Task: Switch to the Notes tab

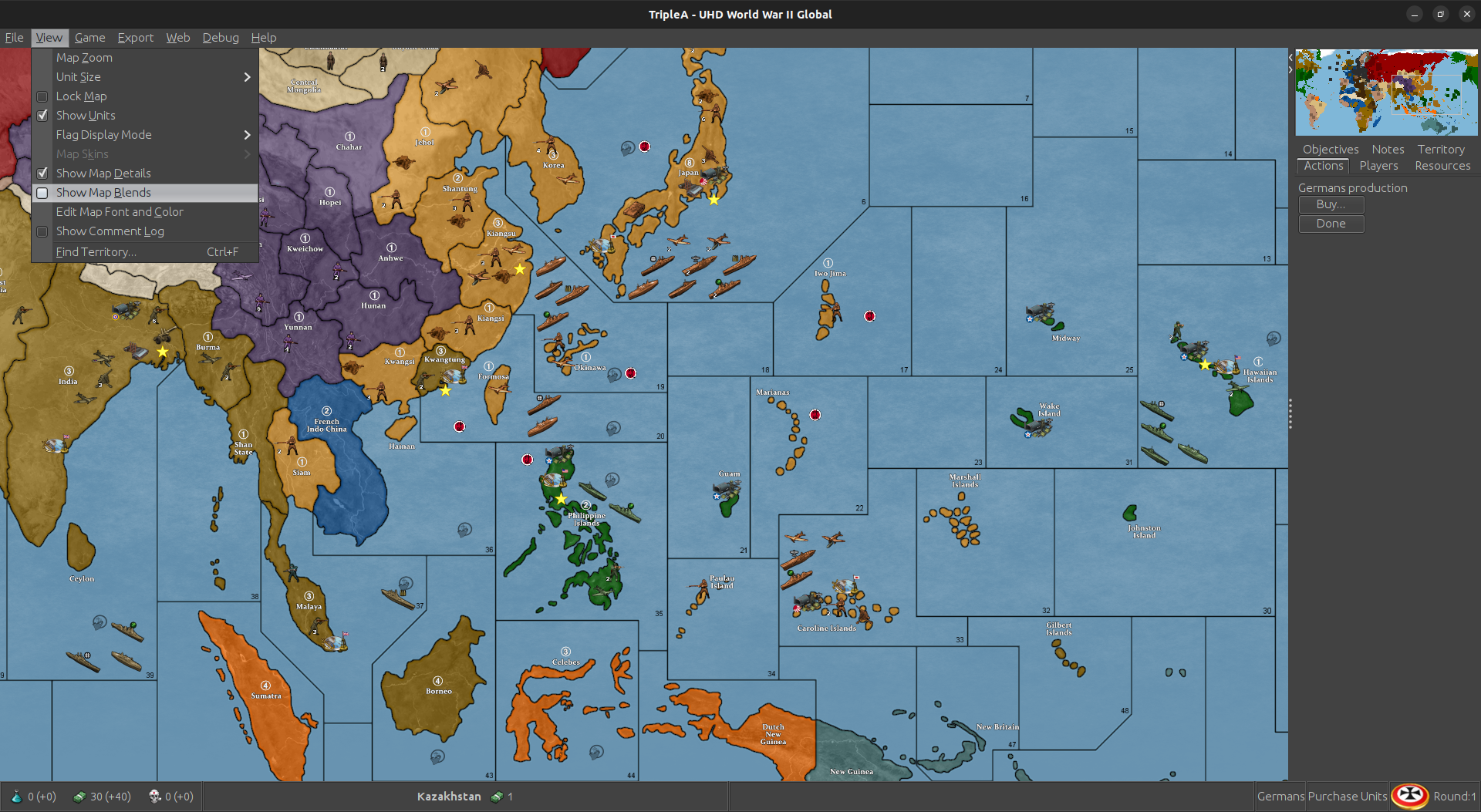Action: coord(1388,150)
